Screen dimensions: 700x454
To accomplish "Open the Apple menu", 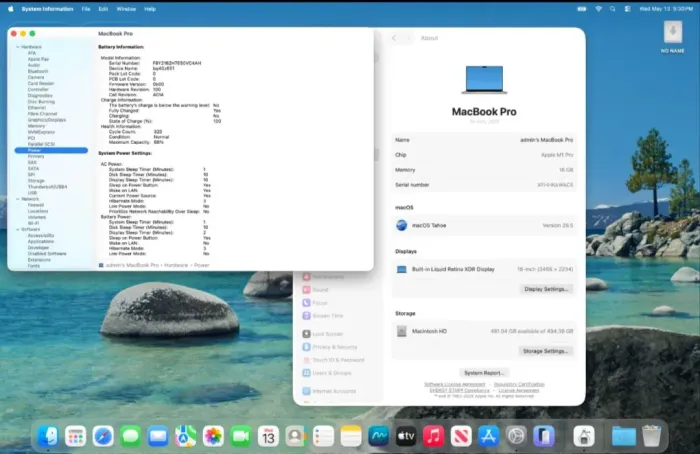I will click(x=11, y=8).
